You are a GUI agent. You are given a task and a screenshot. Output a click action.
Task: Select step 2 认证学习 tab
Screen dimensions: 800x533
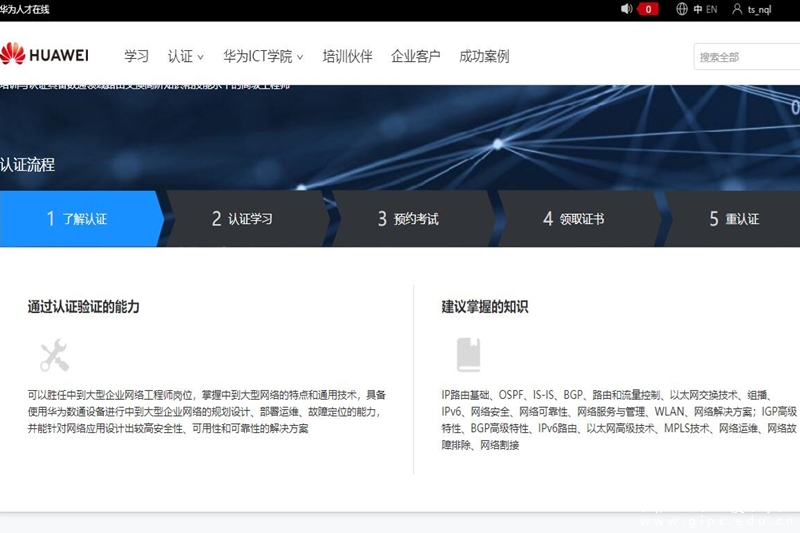point(243,219)
